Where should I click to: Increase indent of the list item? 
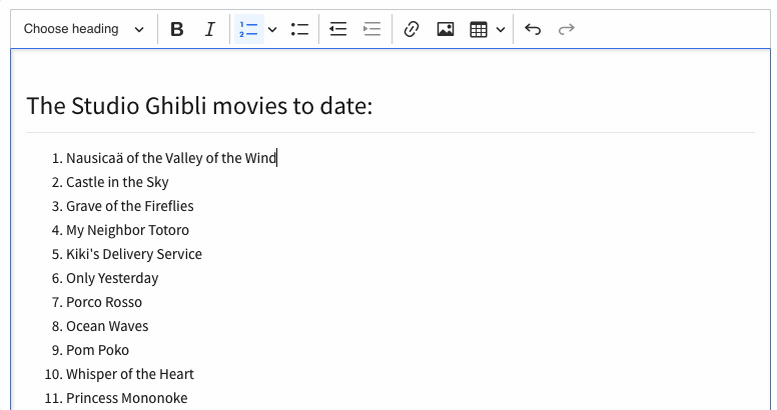click(x=372, y=29)
